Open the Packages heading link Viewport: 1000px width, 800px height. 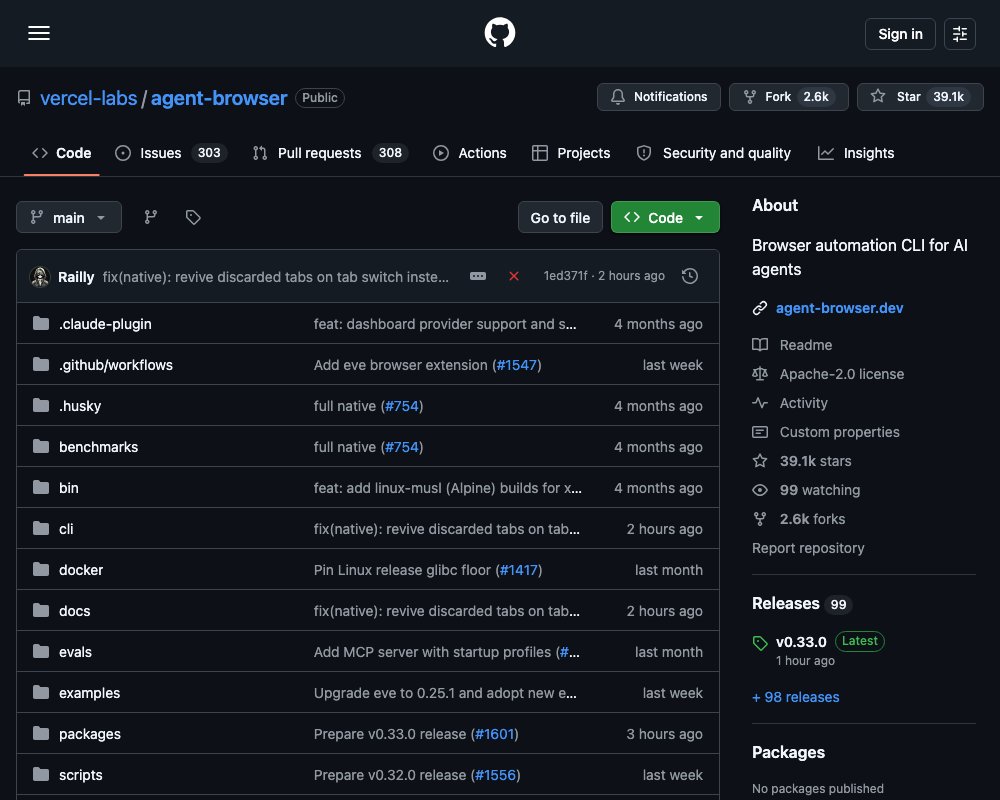pyautogui.click(x=788, y=753)
